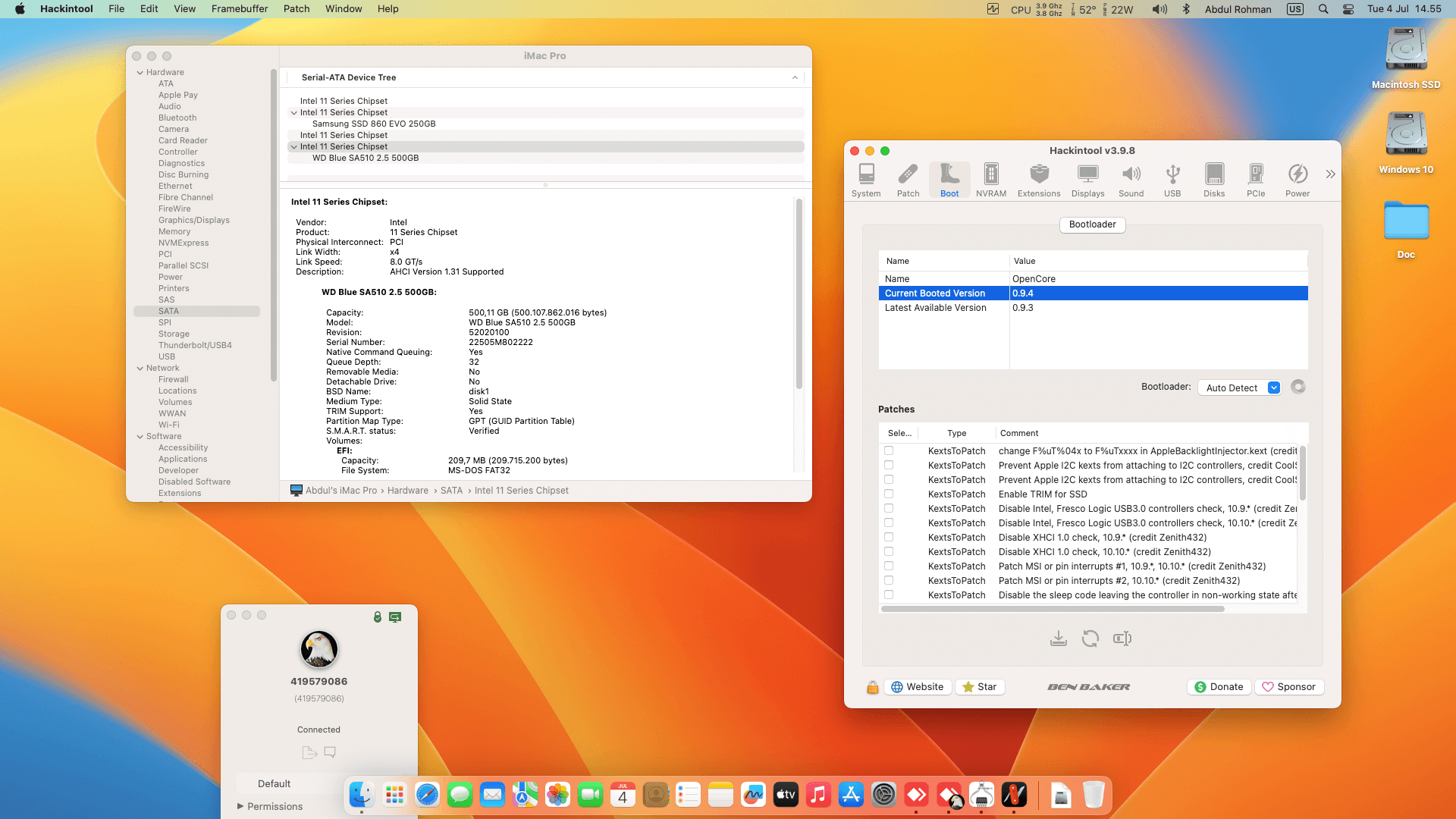
Task: Click the Donate button
Action: tap(1219, 686)
